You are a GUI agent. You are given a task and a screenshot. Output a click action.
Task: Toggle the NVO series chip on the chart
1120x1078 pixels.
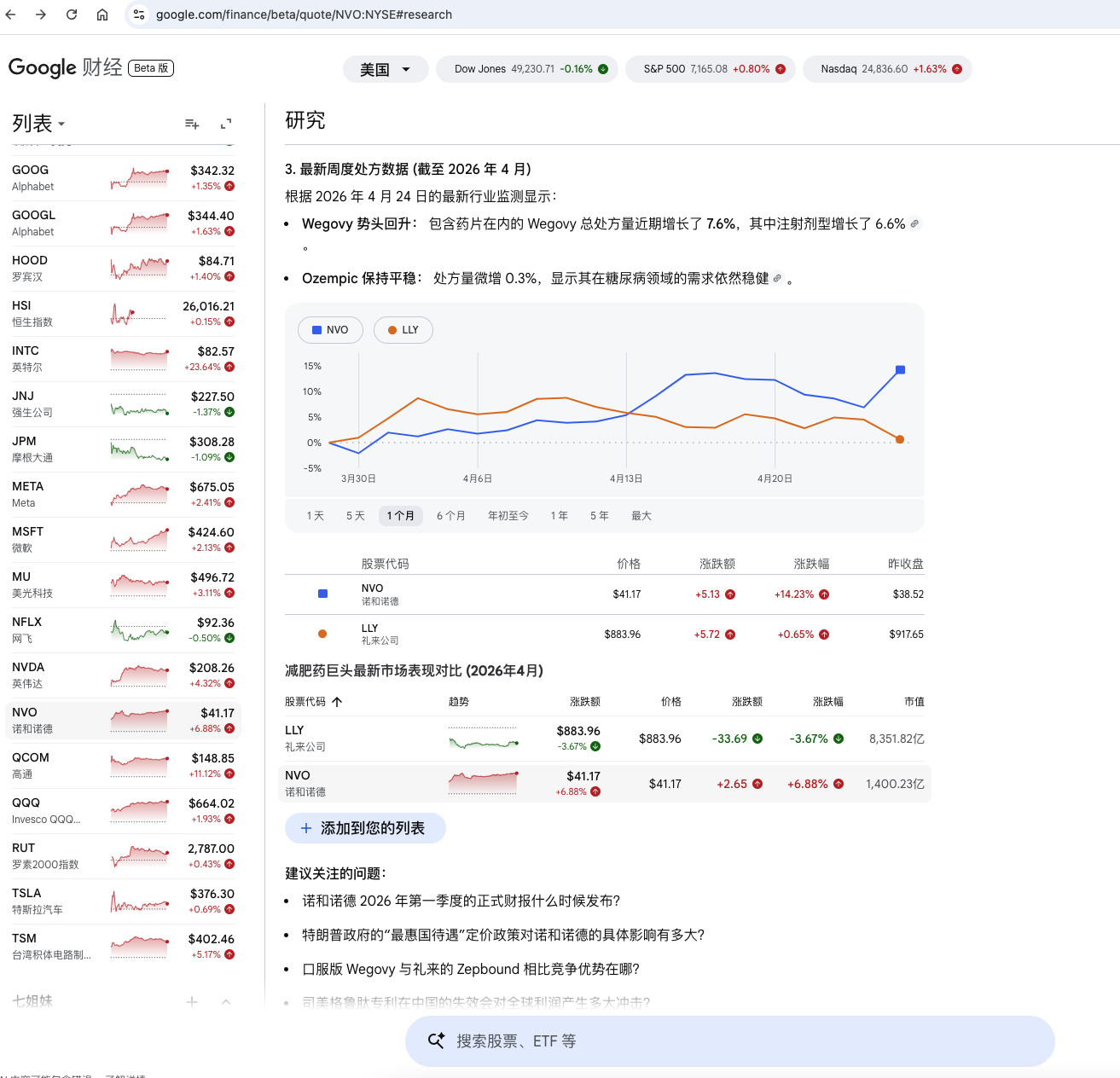(x=331, y=330)
